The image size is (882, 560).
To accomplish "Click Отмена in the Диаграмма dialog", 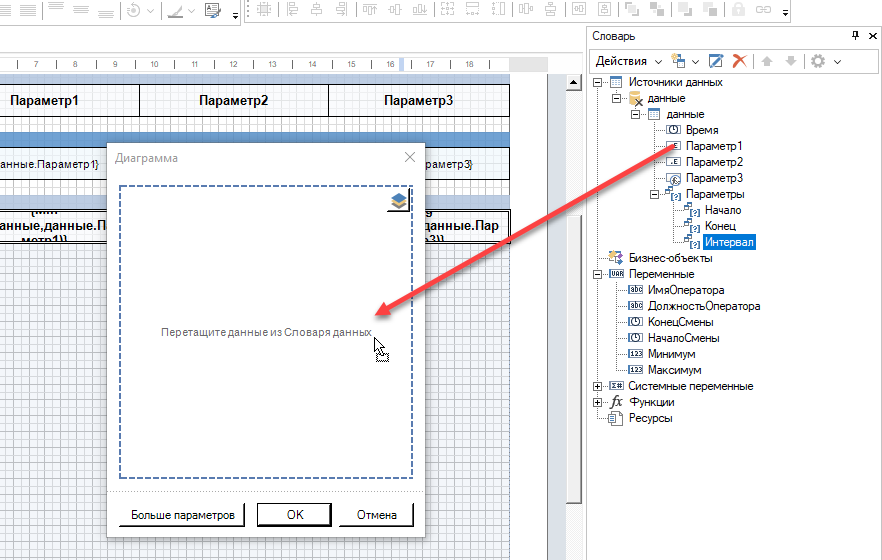I will pos(376,514).
